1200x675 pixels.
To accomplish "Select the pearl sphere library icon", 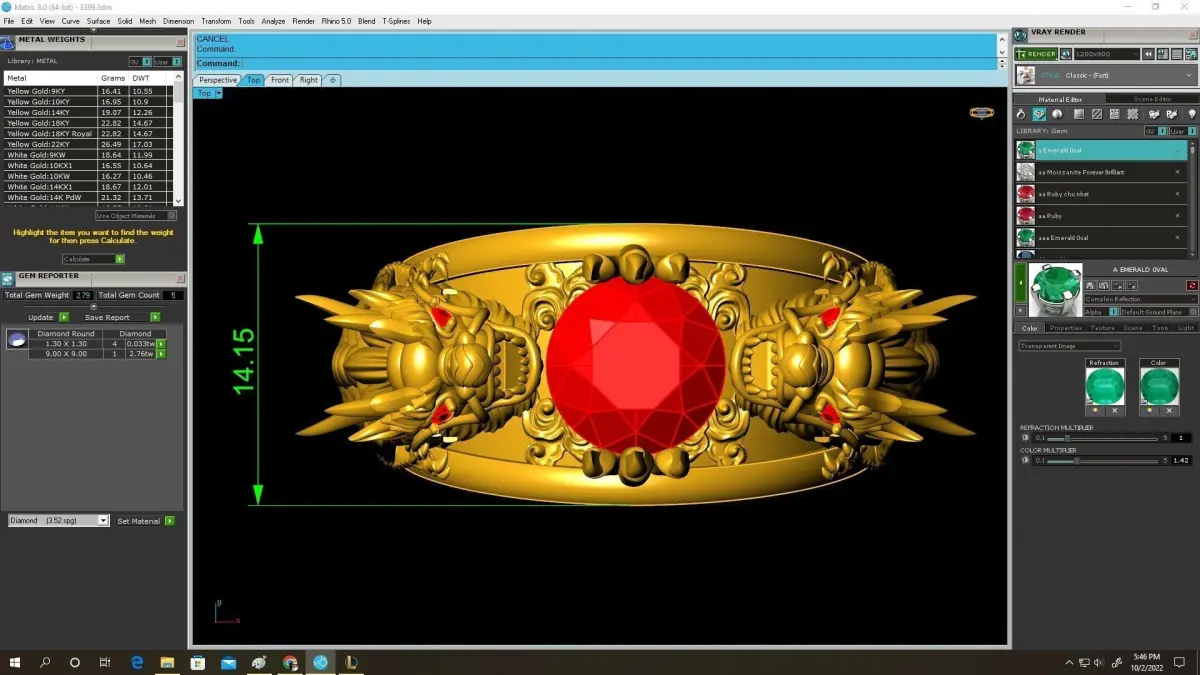I will 1057,114.
